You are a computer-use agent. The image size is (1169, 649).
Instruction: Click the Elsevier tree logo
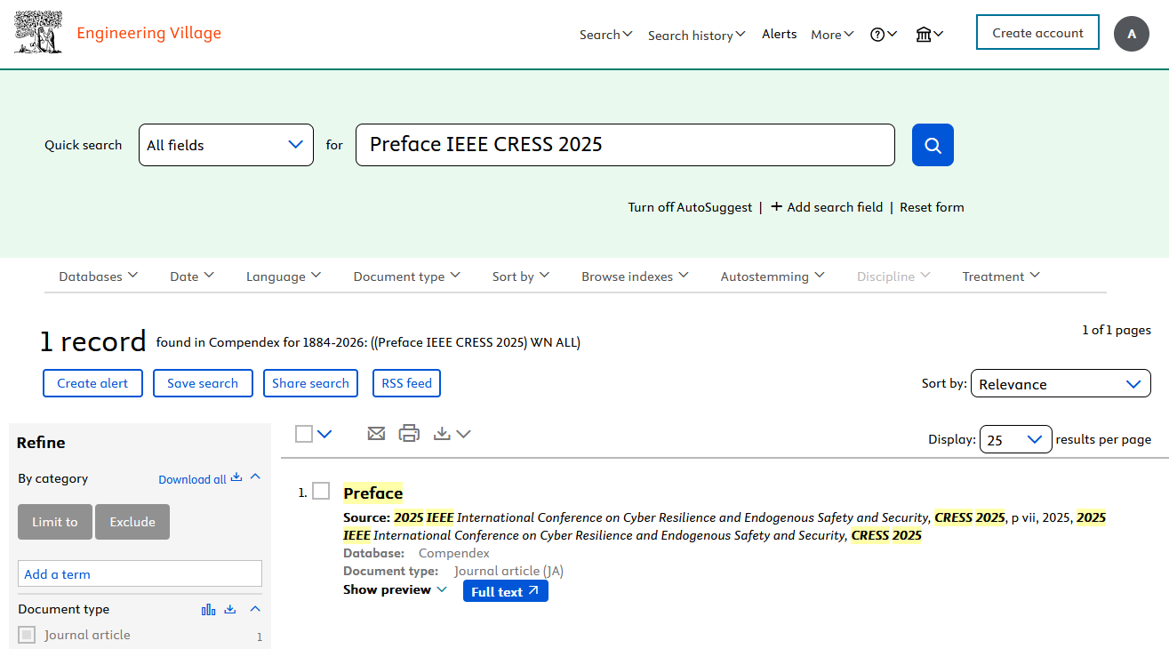coord(38,32)
